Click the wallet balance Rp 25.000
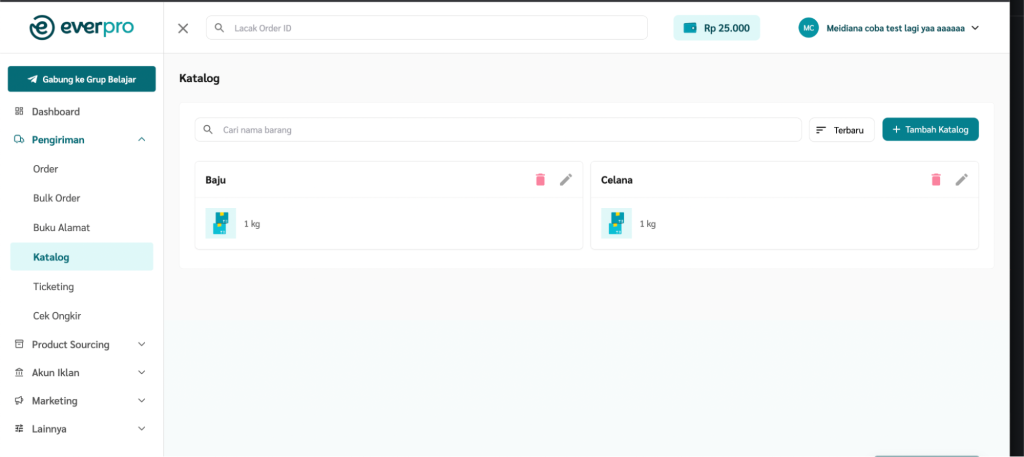 [716, 28]
